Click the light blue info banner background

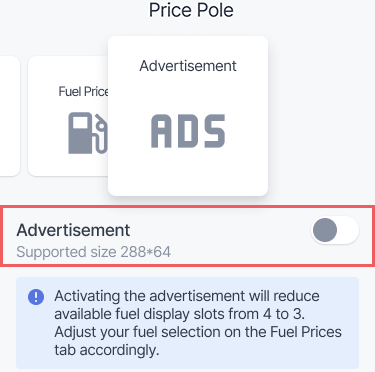[x=187, y=323]
